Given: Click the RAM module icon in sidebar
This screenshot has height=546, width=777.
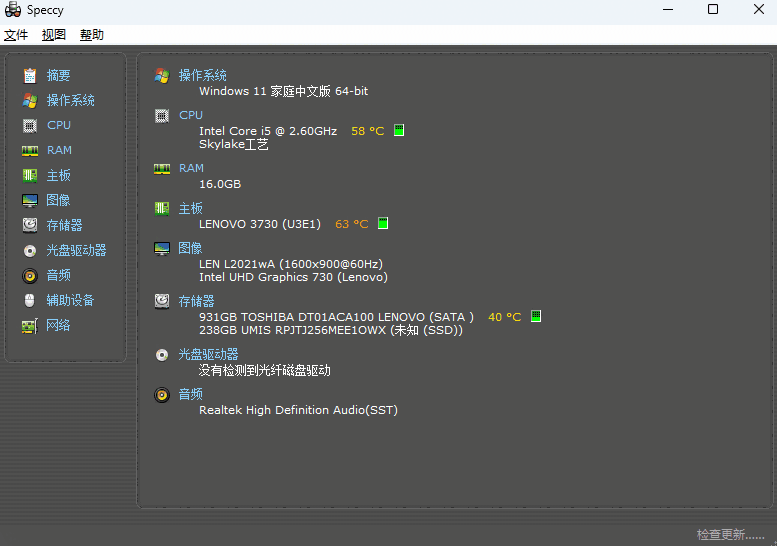Looking at the screenshot, I should coord(30,151).
